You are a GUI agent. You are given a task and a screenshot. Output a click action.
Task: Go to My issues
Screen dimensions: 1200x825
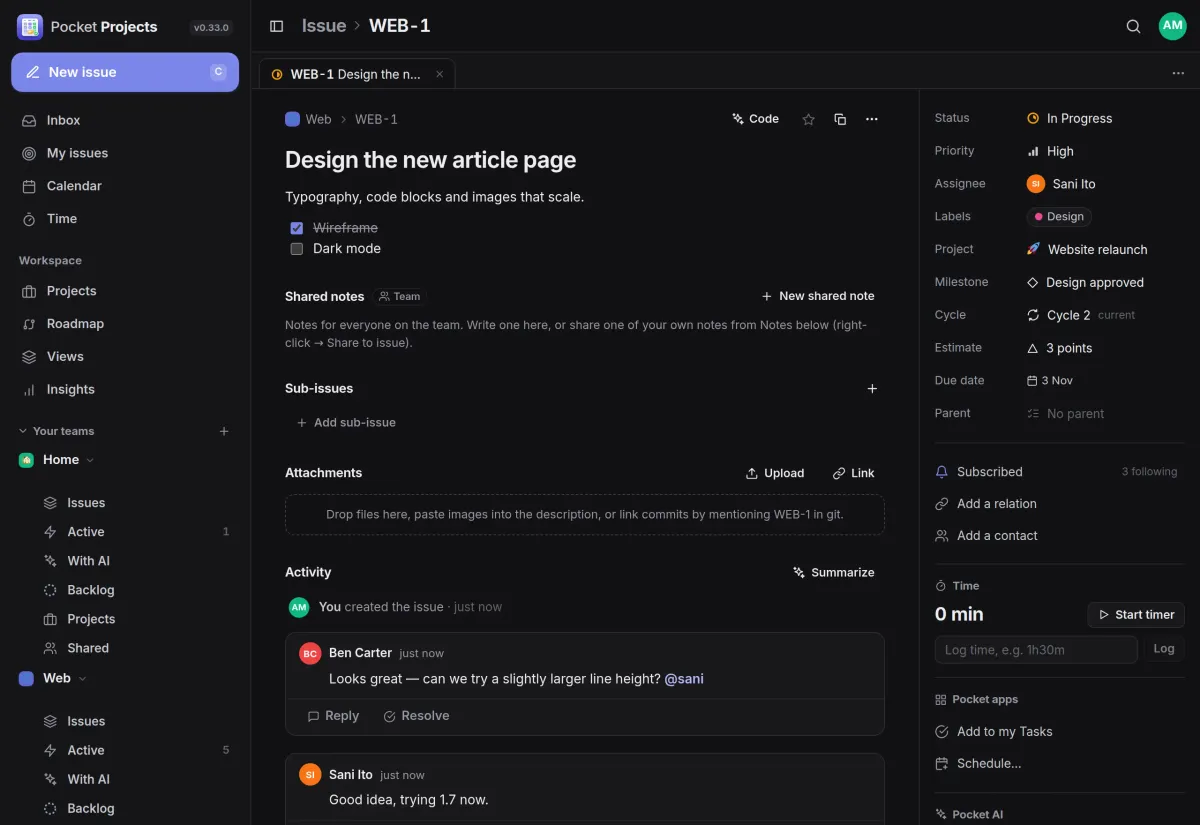click(125, 153)
